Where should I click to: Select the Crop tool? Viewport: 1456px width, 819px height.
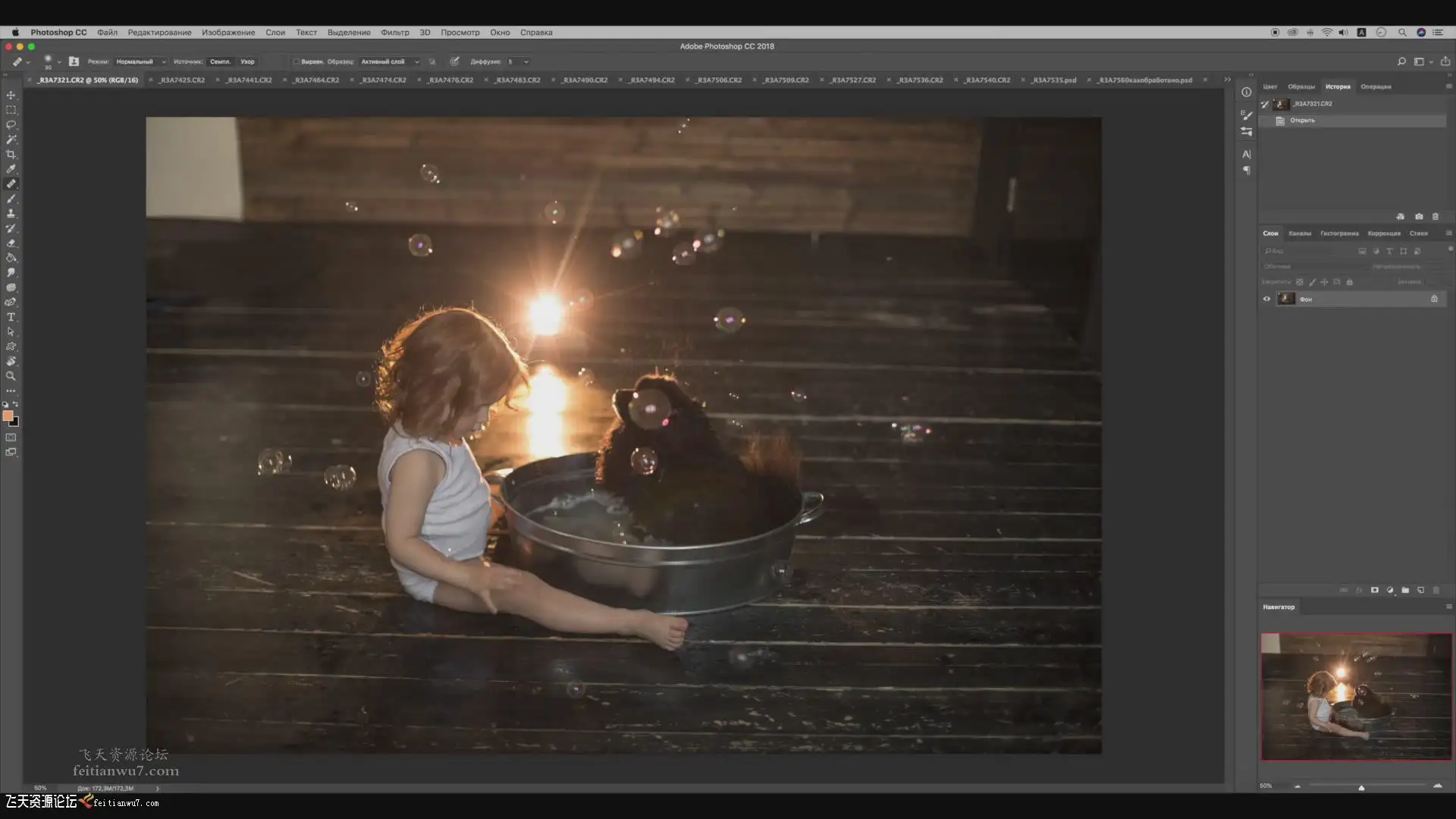tap(11, 154)
